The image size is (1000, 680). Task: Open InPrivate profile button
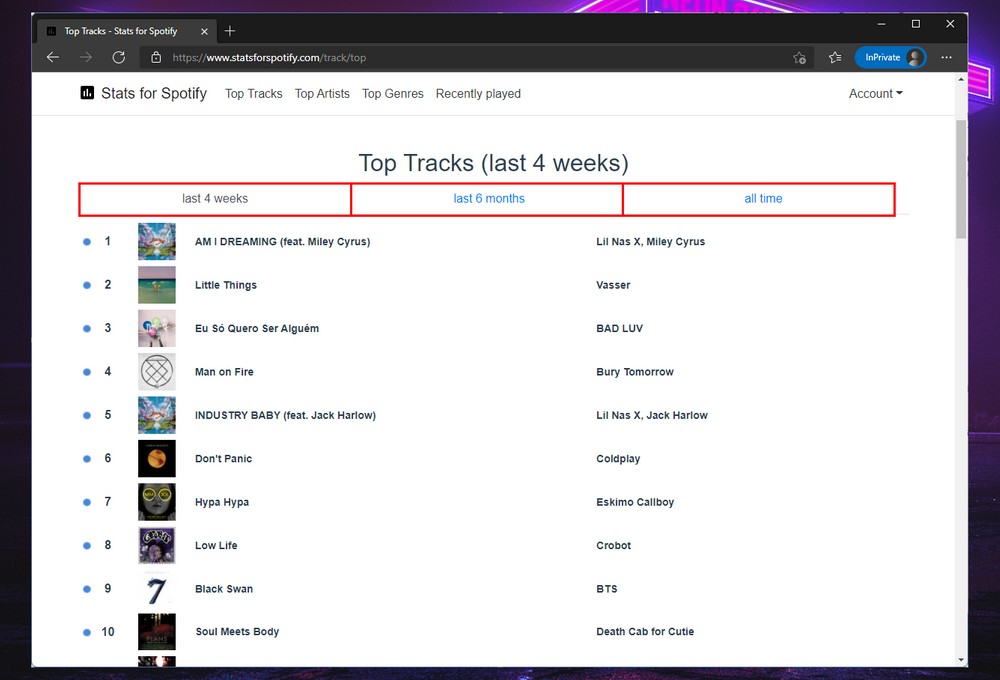pyautogui.click(x=890, y=57)
